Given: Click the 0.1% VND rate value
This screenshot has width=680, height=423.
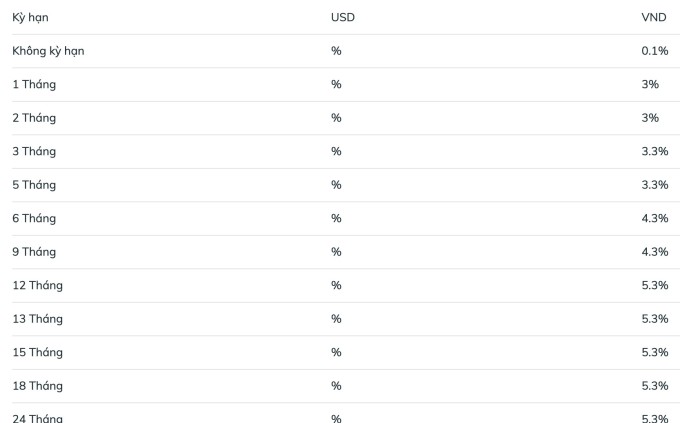Looking at the screenshot, I should click(655, 51).
